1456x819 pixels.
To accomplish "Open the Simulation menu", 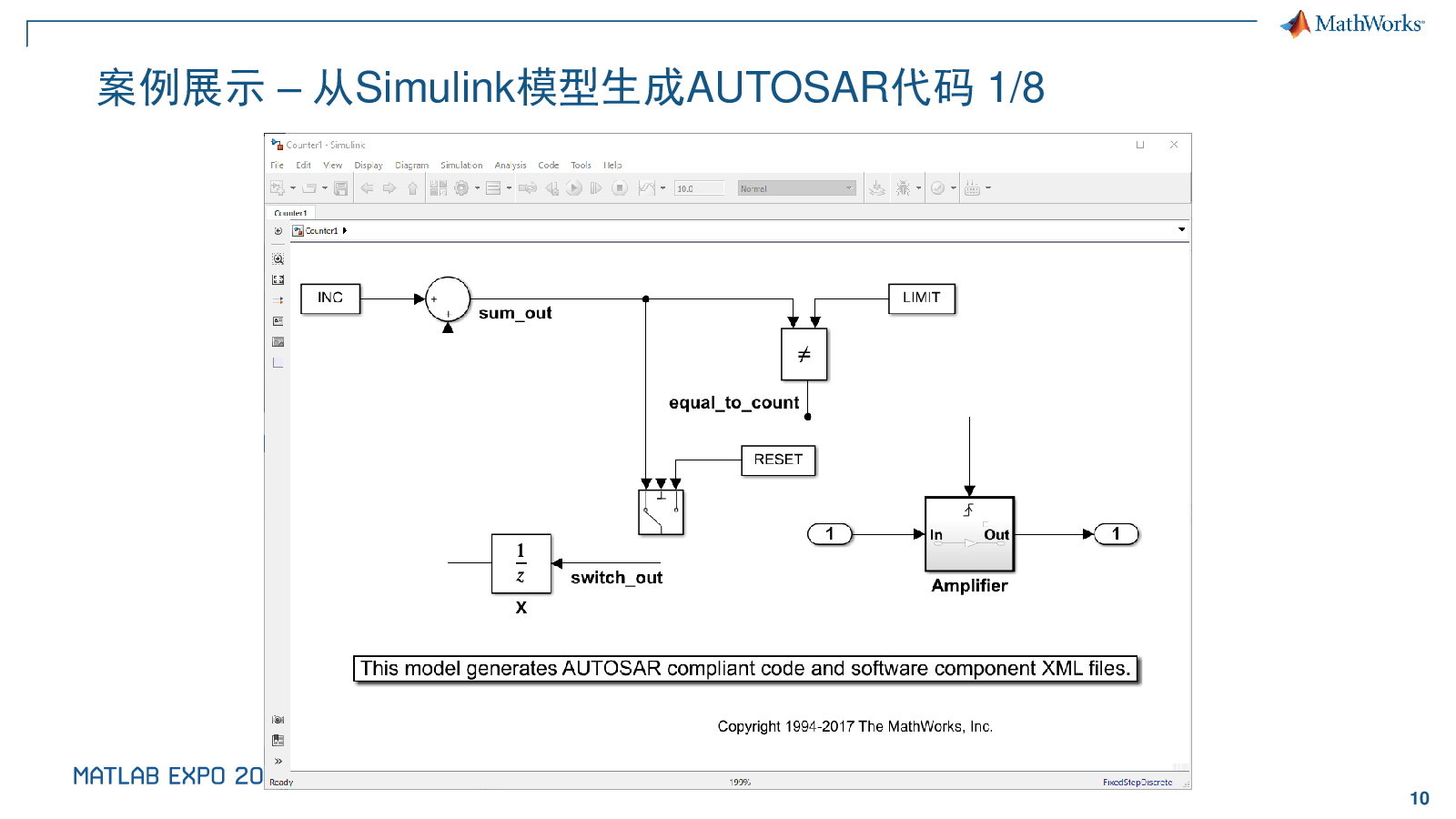I will point(461,166).
